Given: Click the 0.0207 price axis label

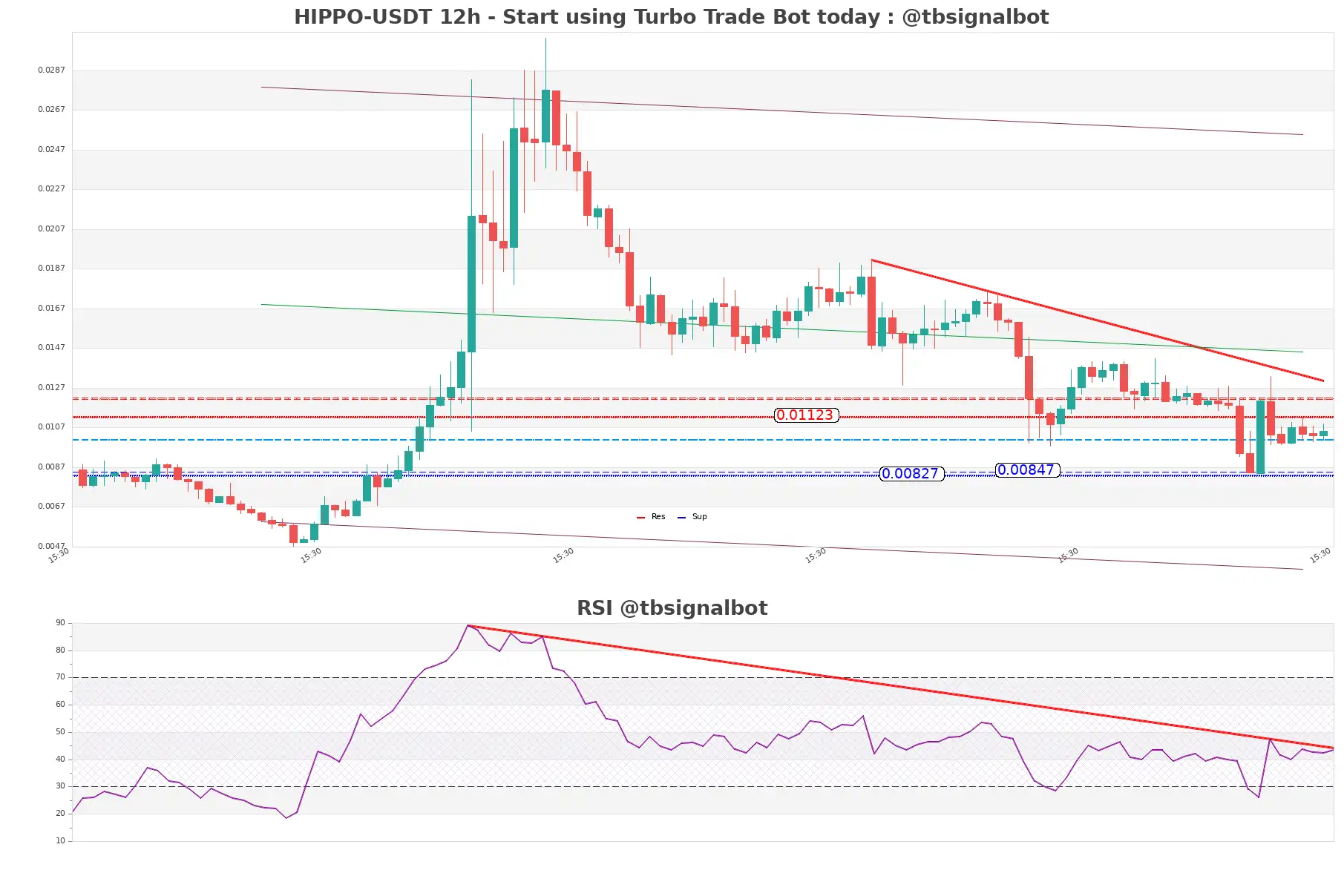Looking at the screenshot, I should pyautogui.click(x=51, y=229).
